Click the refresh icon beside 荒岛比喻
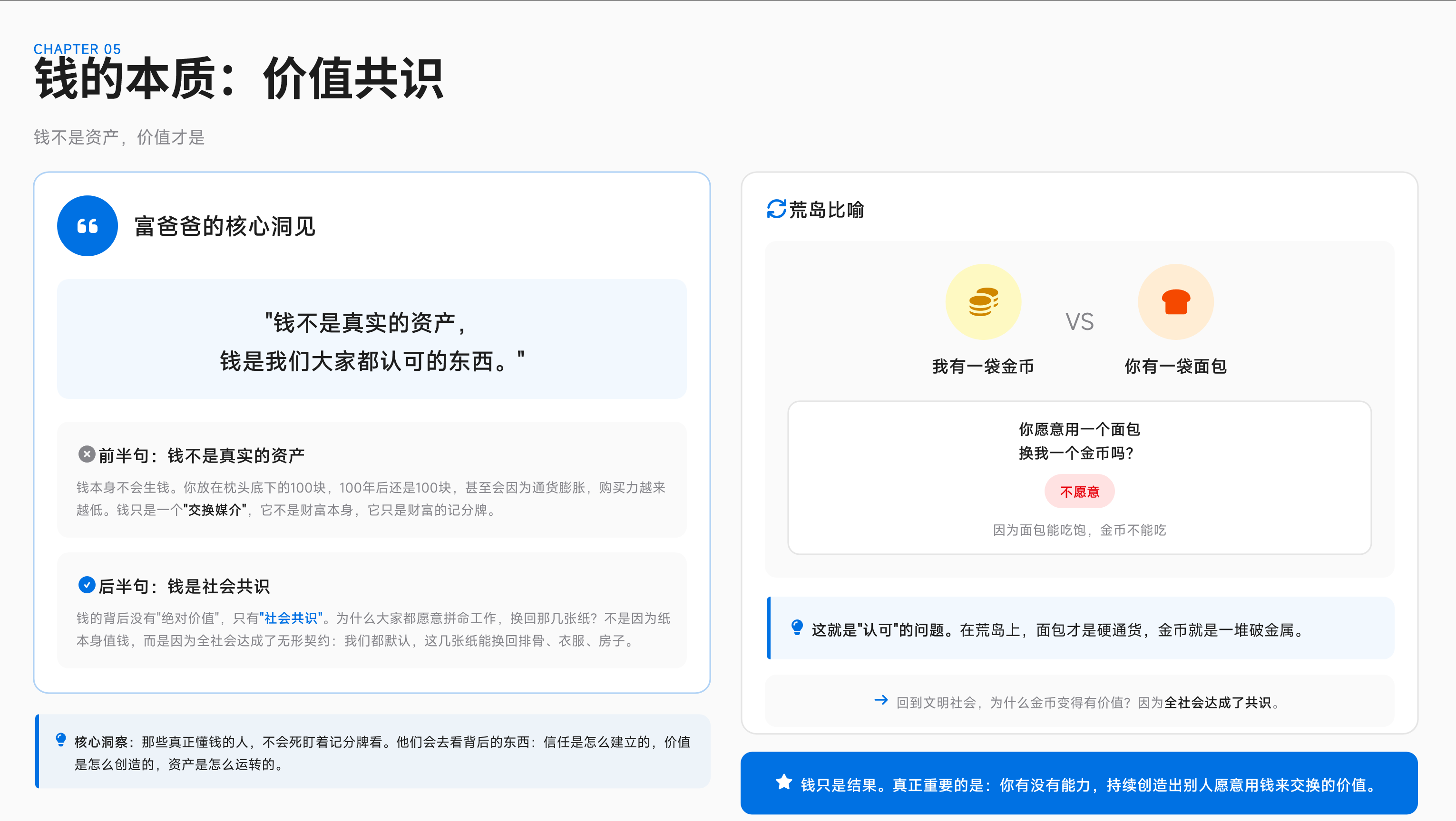 [x=776, y=209]
